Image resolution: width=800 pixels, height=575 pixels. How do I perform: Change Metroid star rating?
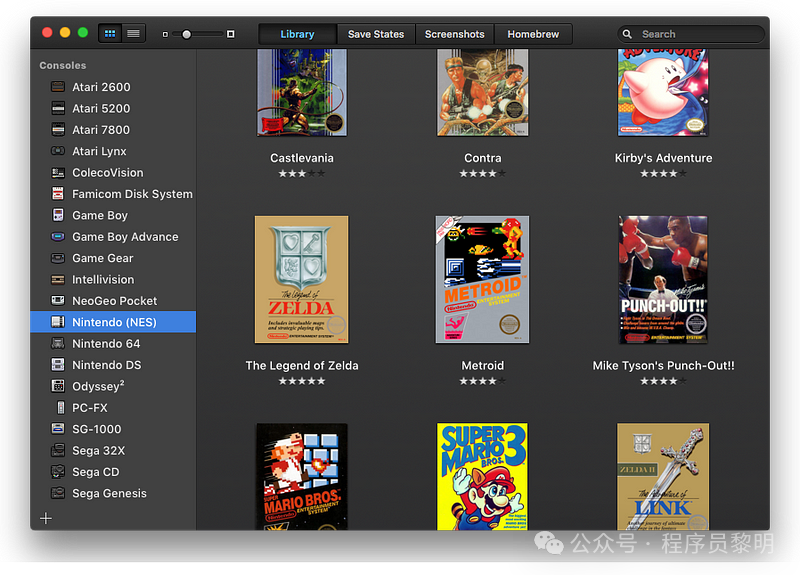pos(482,381)
